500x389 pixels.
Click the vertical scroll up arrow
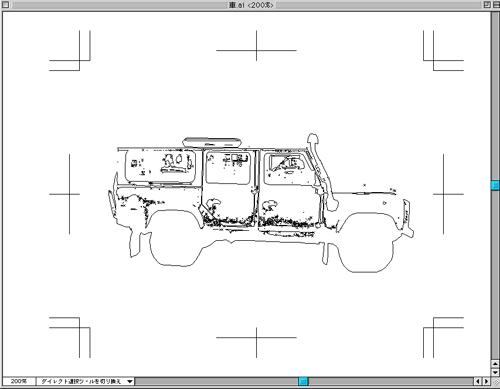pyautogui.click(x=495, y=364)
